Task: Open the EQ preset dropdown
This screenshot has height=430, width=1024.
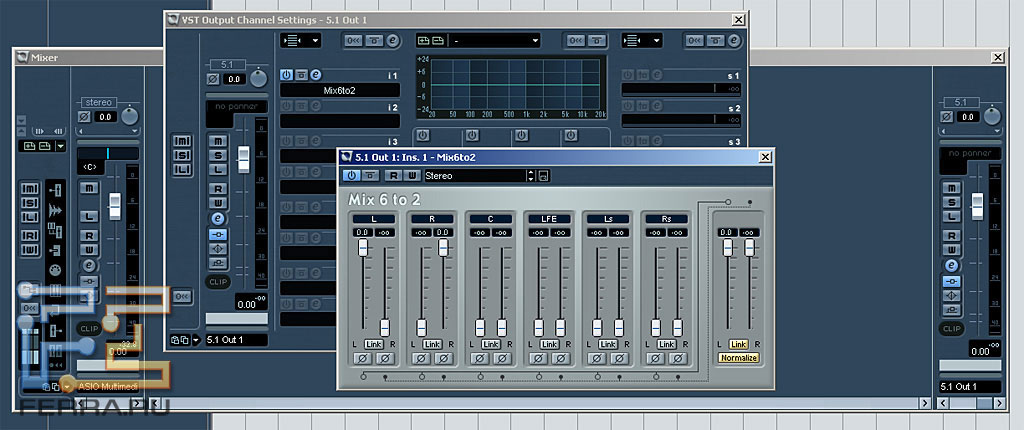Action: pos(494,40)
